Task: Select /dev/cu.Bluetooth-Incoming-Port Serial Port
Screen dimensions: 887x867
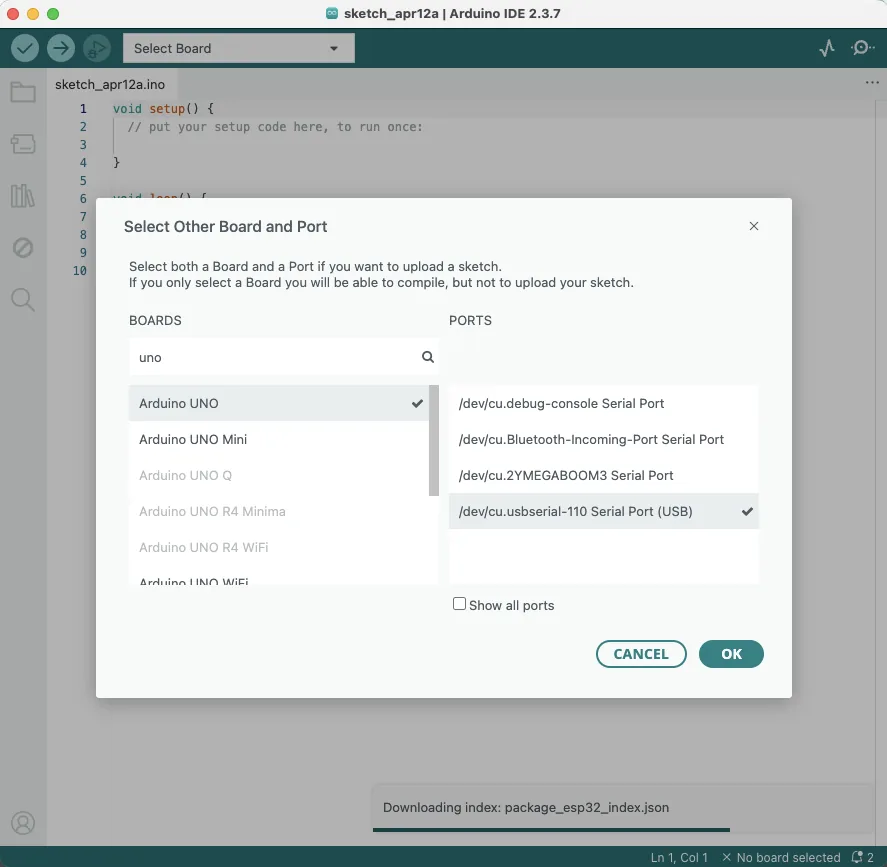Action: (x=604, y=439)
